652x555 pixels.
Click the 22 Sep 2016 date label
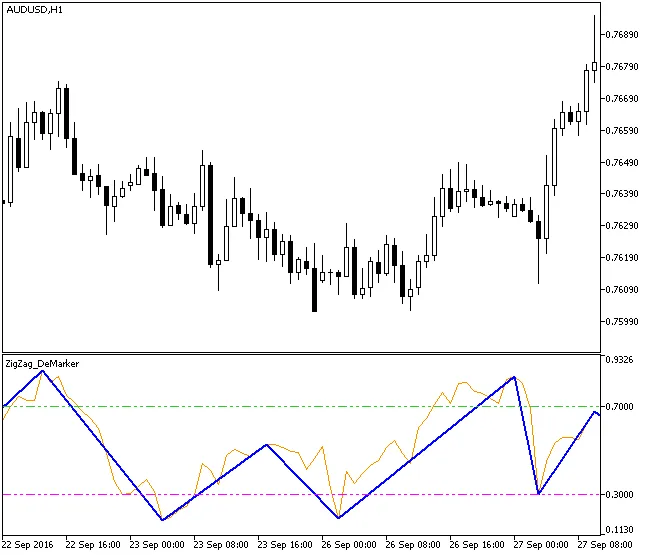[28, 545]
